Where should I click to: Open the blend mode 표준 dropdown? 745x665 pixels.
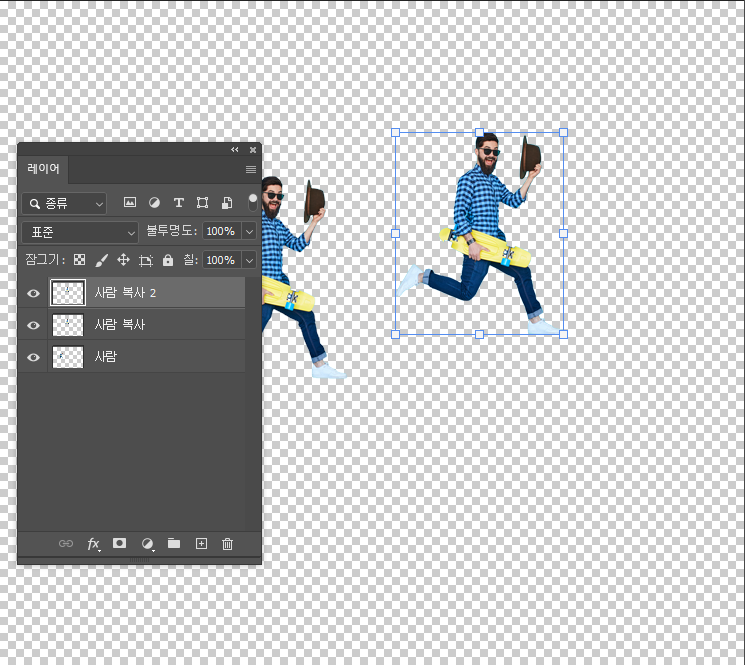pyautogui.click(x=80, y=232)
